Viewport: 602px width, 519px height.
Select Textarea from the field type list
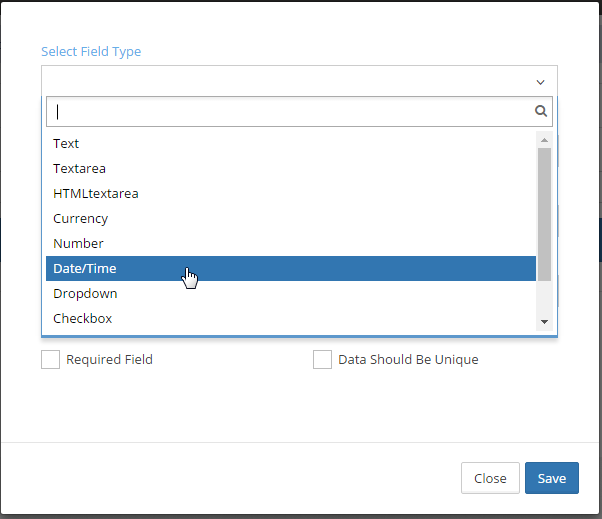click(79, 169)
